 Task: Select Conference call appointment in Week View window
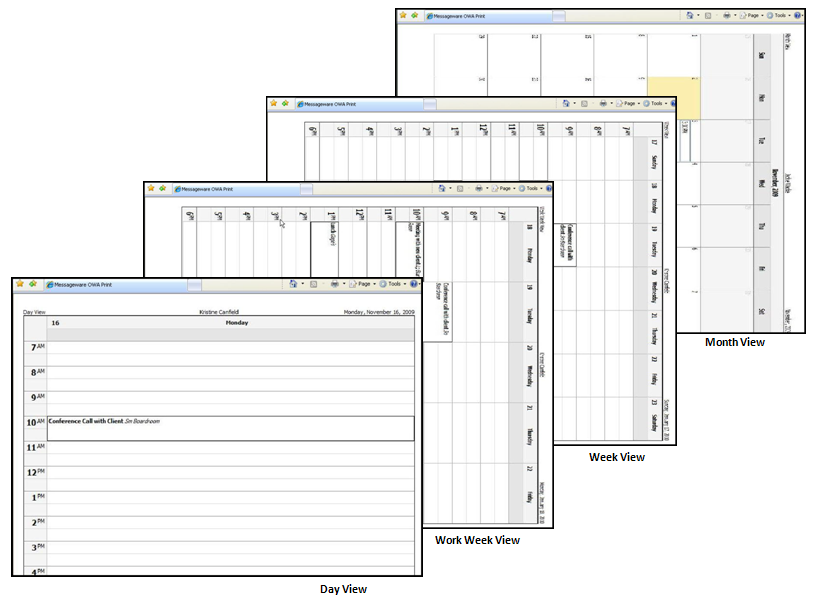click(565, 245)
